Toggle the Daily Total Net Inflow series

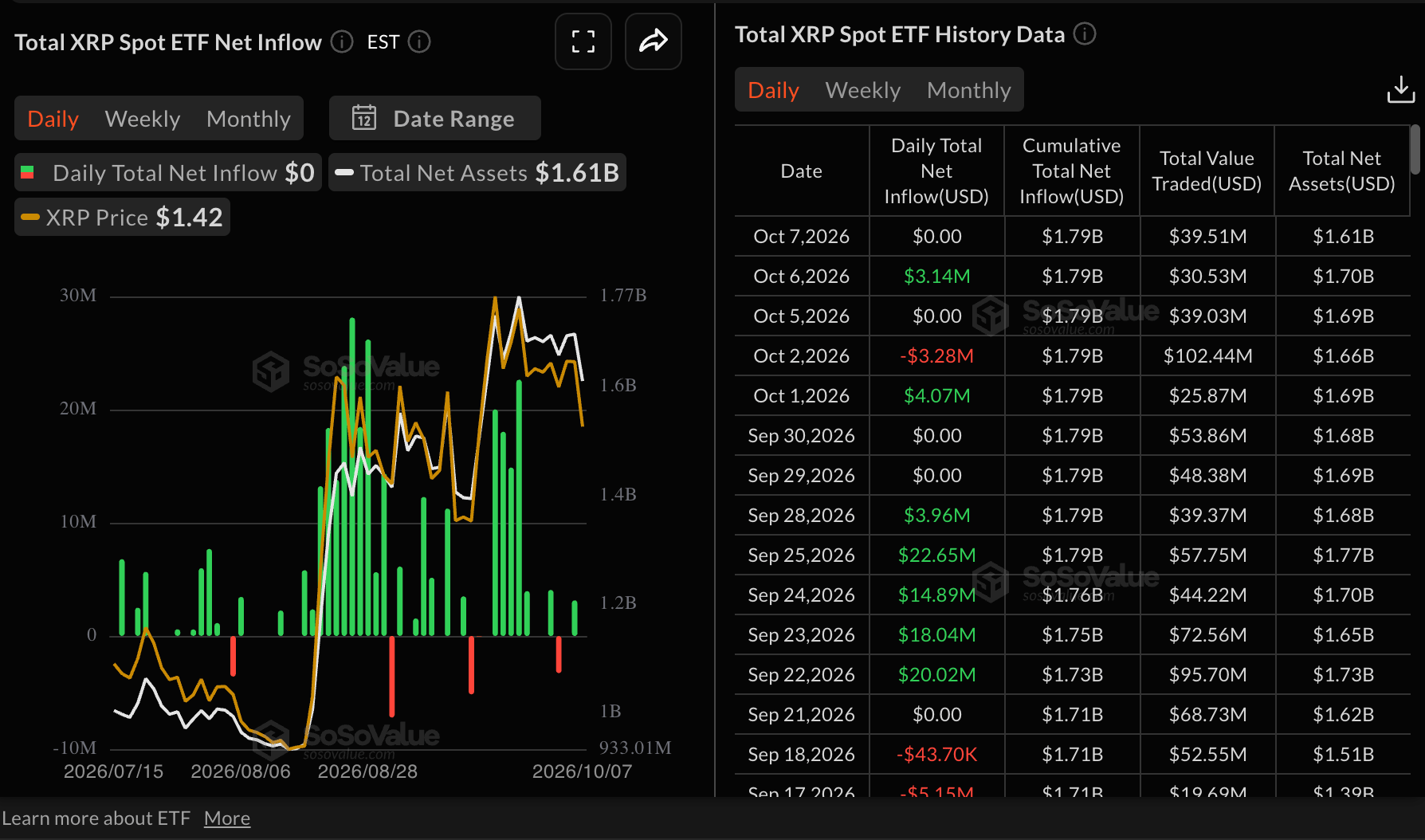(x=168, y=172)
